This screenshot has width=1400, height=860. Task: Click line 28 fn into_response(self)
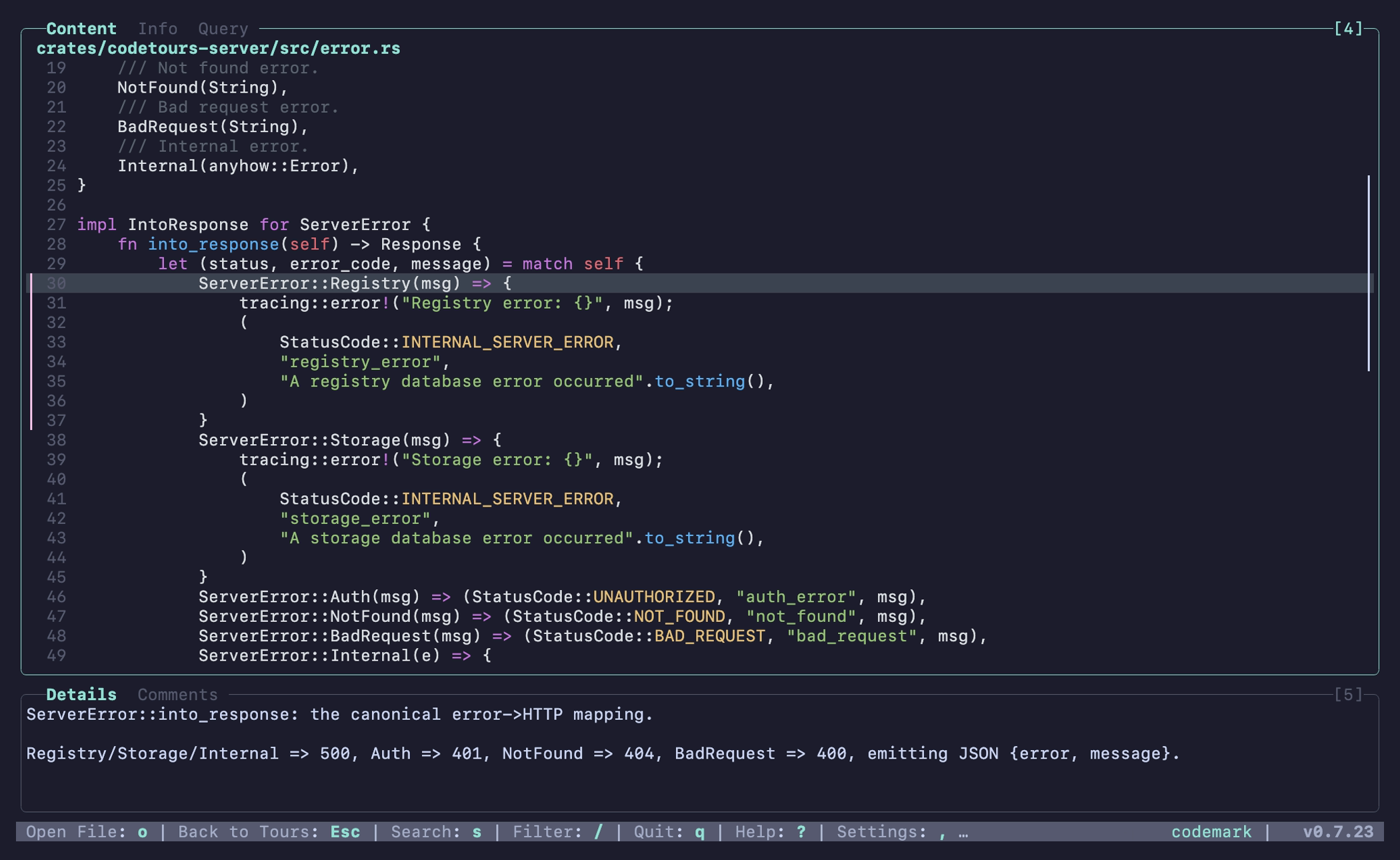pos(299,245)
